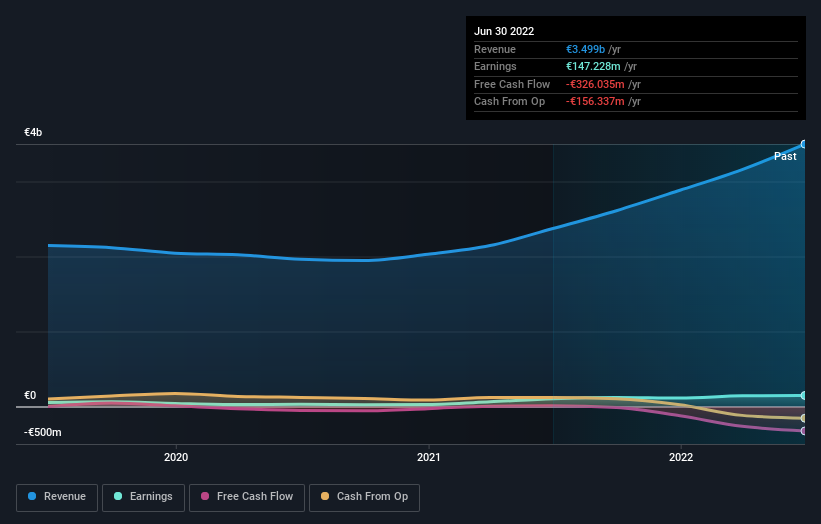Click the €0 y-axis label

tap(30, 395)
